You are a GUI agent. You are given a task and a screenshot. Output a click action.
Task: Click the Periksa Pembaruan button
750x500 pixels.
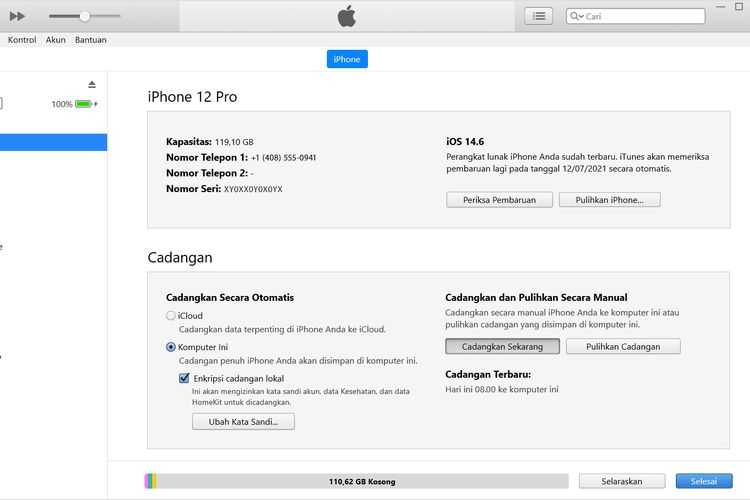[x=499, y=200]
